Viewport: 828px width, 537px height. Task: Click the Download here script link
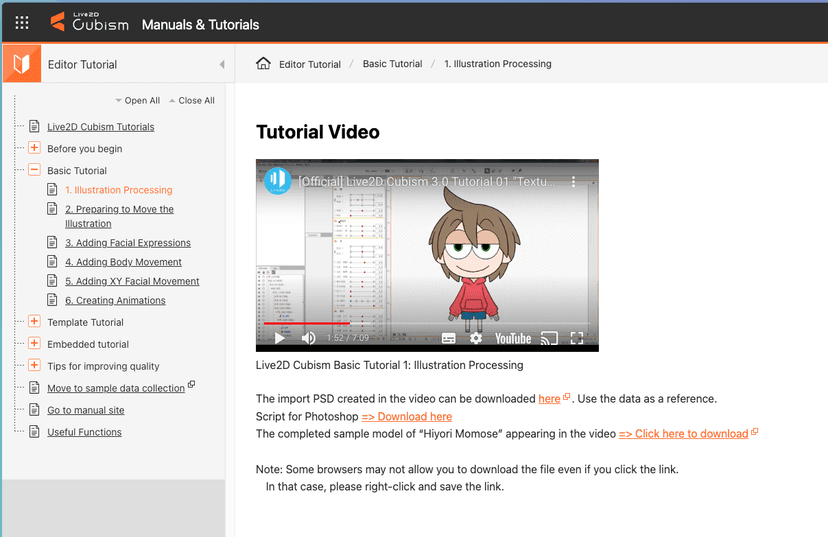(x=406, y=416)
